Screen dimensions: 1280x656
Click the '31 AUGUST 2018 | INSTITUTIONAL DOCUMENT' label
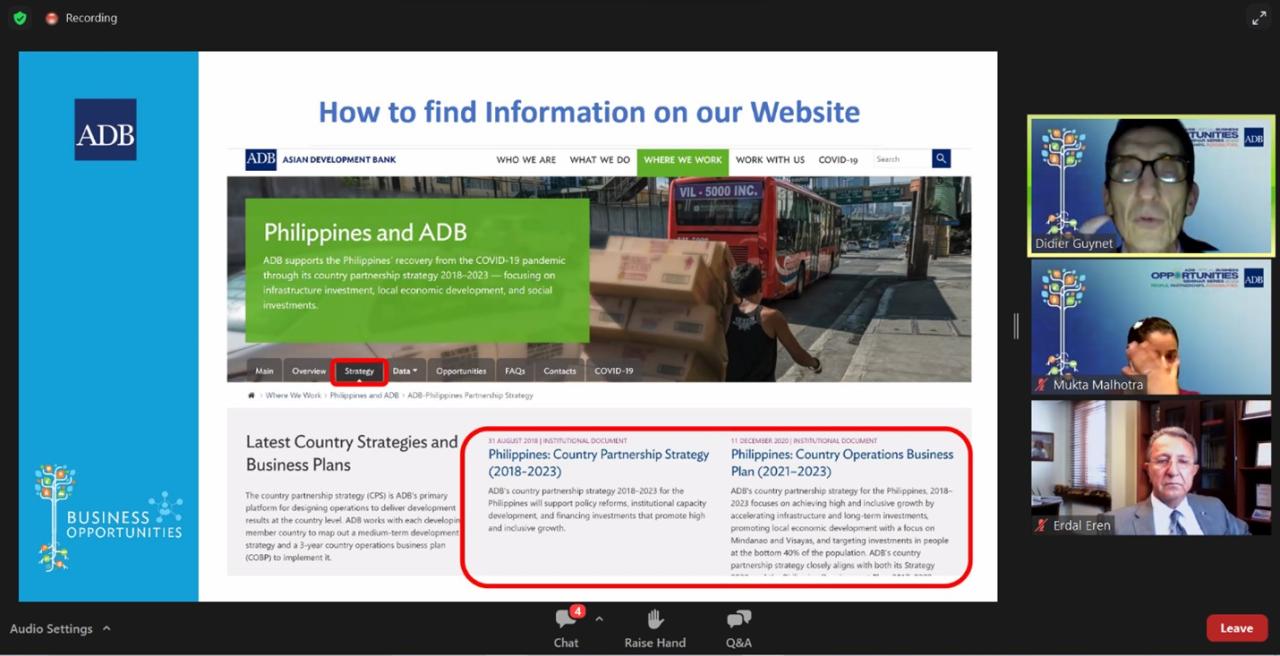point(558,440)
